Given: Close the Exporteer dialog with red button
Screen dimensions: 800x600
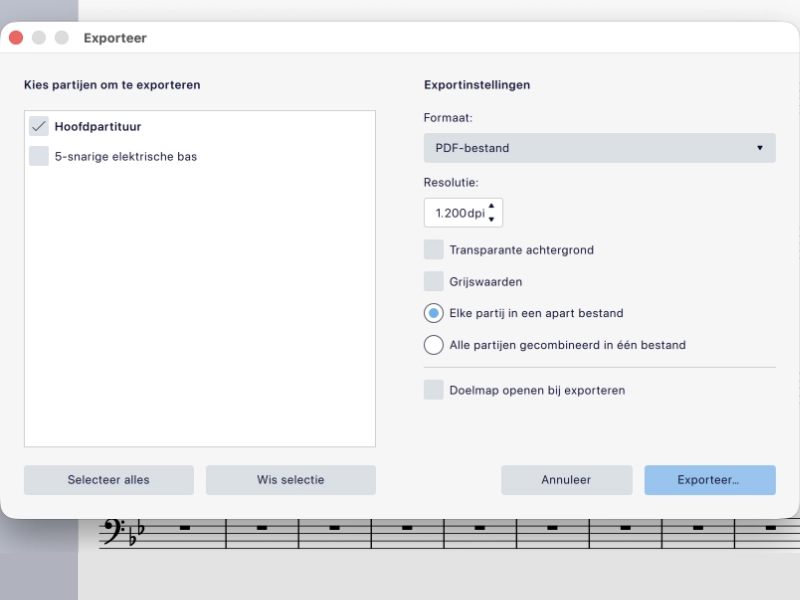Looking at the screenshot, I should tap(16, 38).
